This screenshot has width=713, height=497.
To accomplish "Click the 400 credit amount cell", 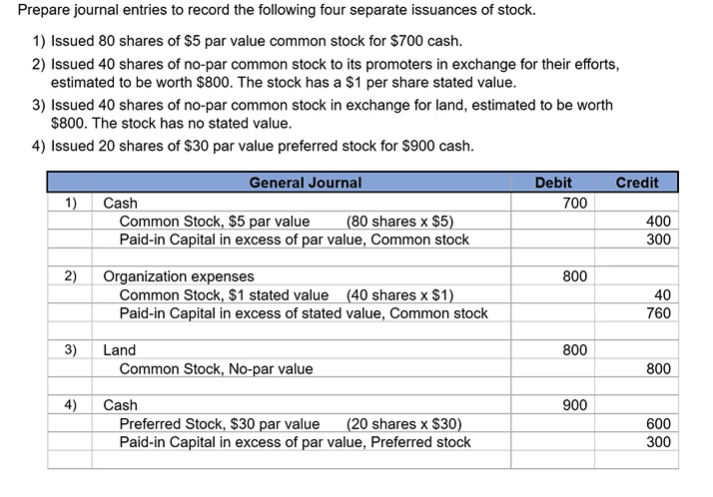I will 658,221.
